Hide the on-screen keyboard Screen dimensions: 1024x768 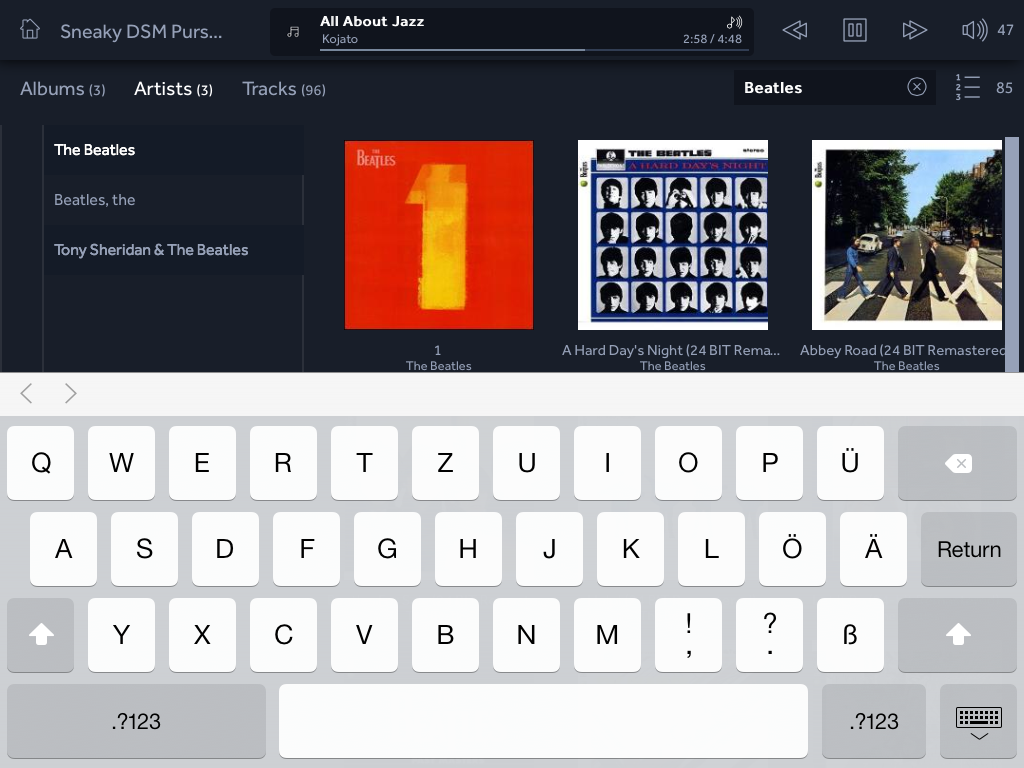coord(978,721)
